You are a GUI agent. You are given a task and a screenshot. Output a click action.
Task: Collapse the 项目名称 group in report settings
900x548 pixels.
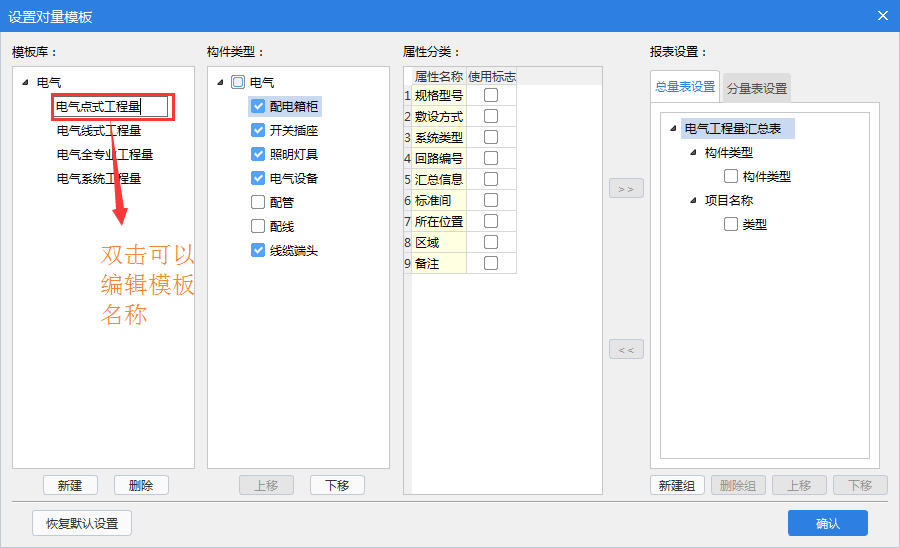(692, 201)
